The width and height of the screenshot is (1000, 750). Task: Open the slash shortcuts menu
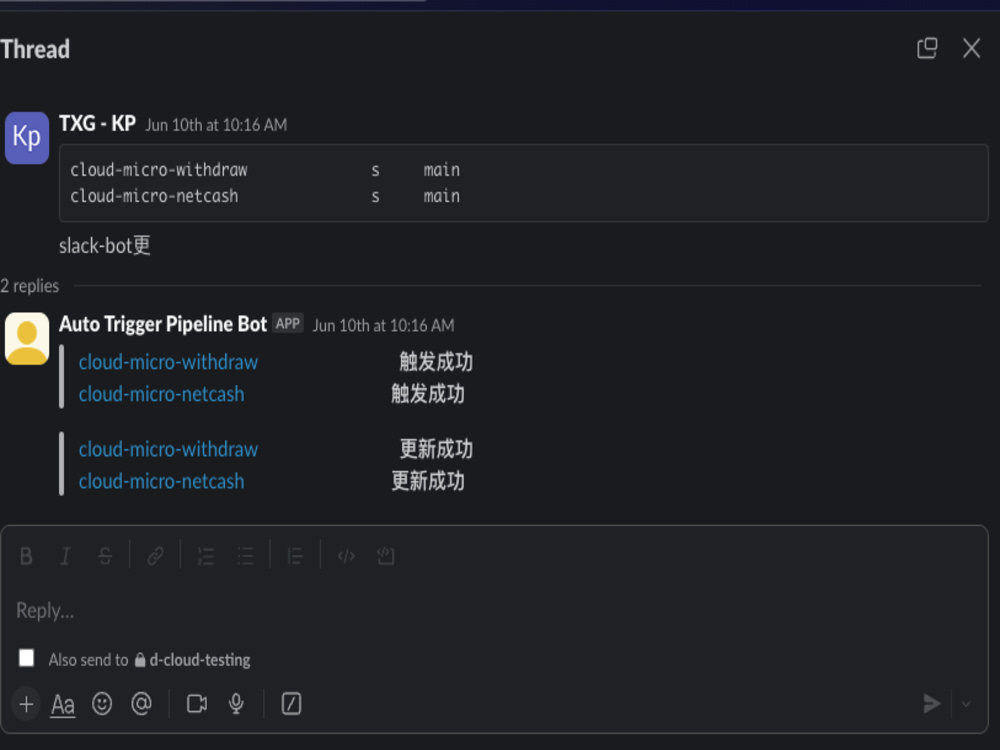(x=291, y=704)
